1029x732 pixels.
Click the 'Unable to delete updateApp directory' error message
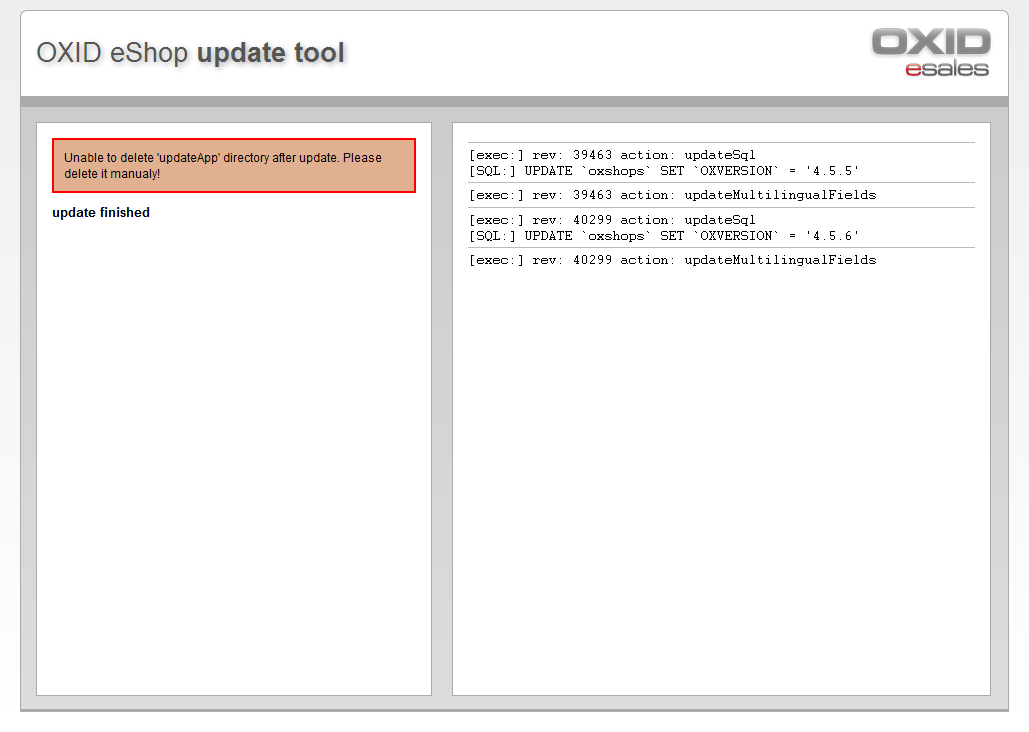234,165
